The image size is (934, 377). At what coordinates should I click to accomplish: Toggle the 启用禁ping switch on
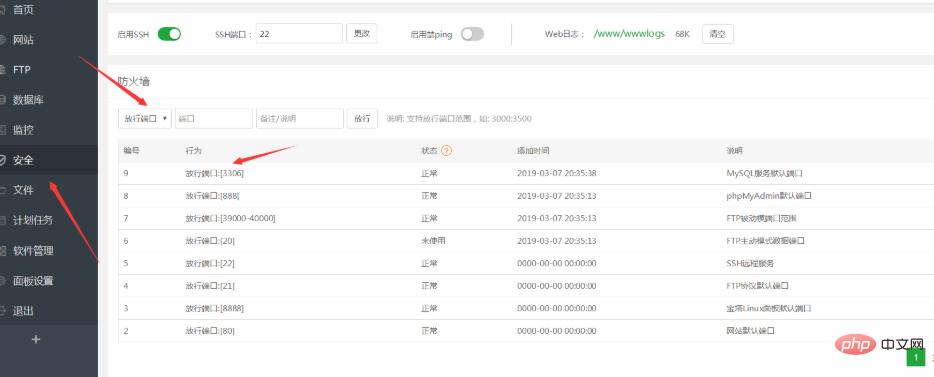472,34
